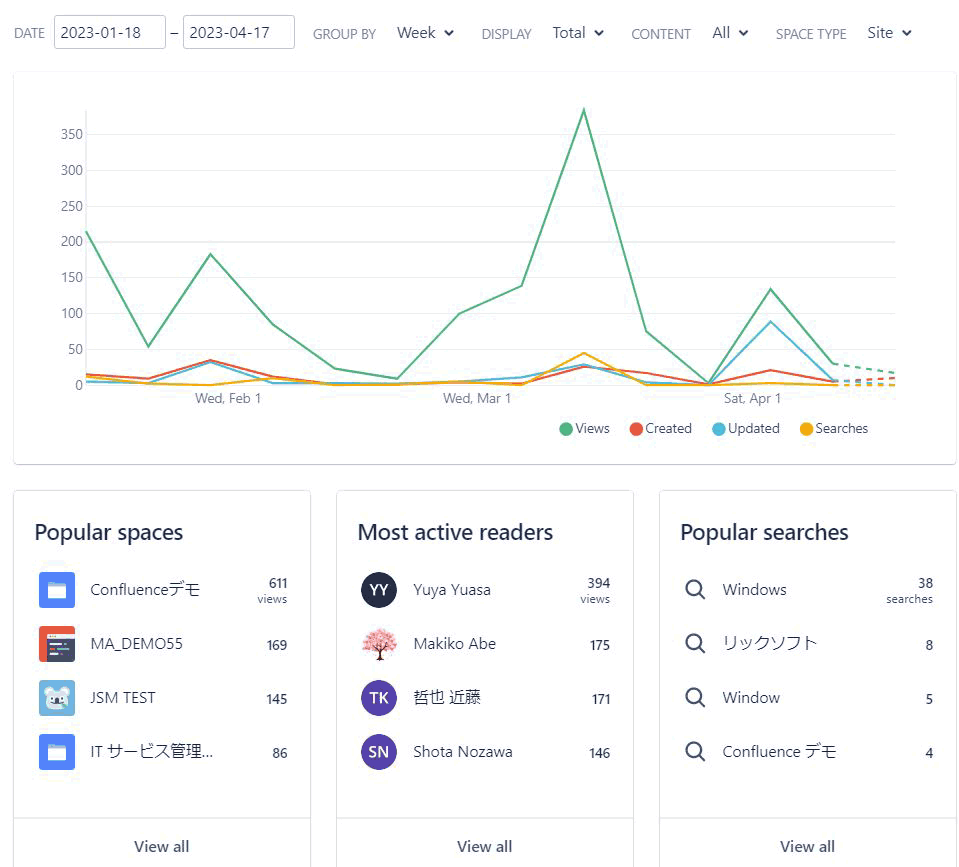Open the Group By Week dropdown
The width and height of the screenshot is (959, 867).
point(425,33)
